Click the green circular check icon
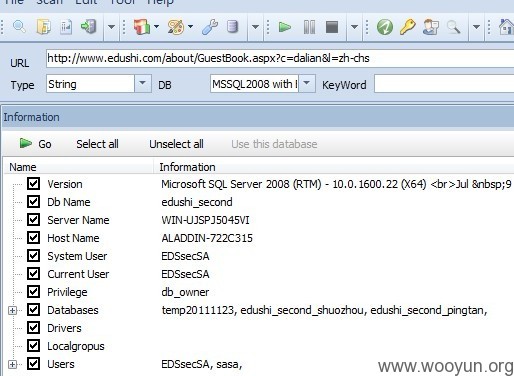 (385, 27)
